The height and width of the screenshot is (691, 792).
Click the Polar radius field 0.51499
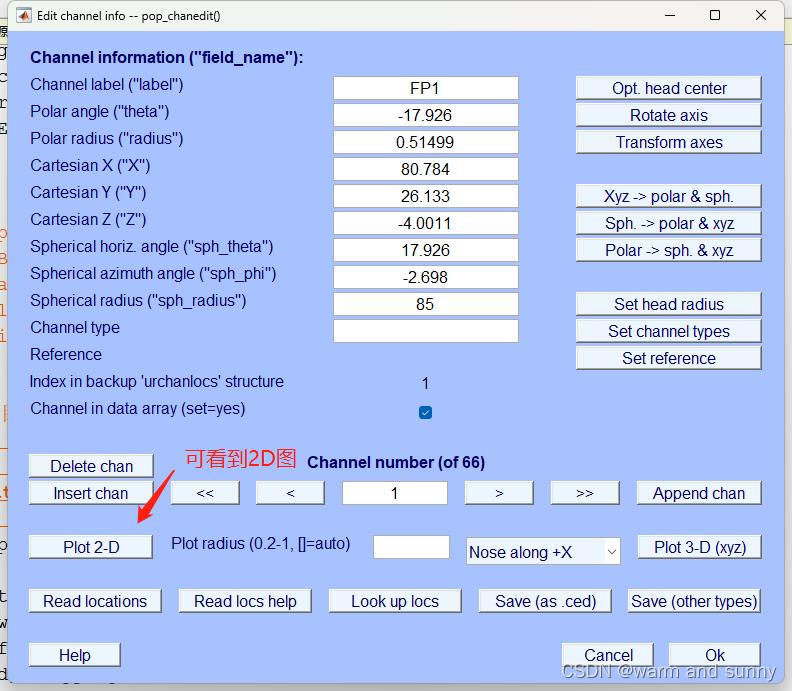coord(425,142)
